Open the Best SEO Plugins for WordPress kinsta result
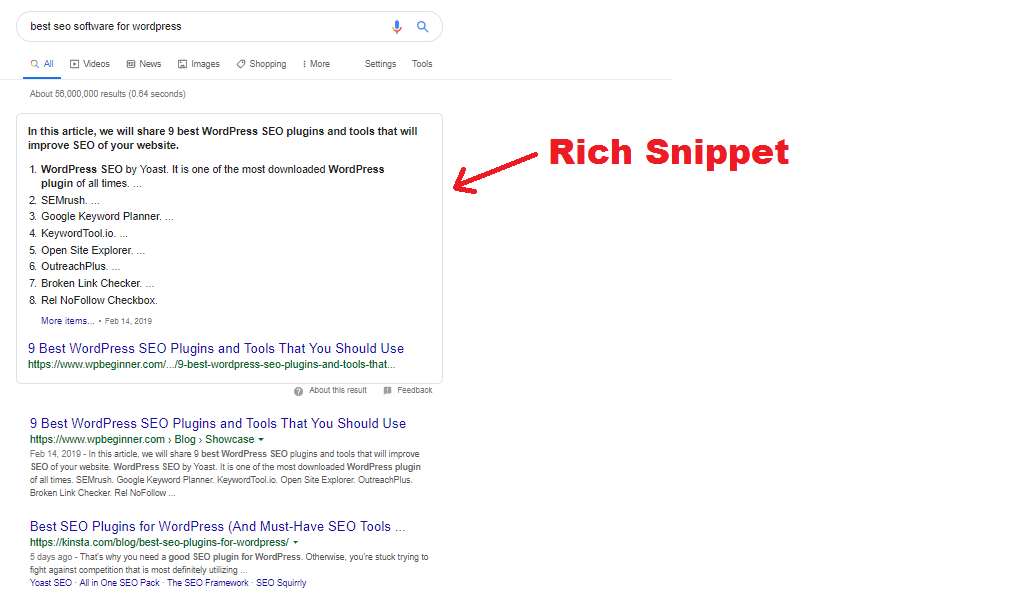This screenshot has width=1024, height=606. [217, 527]
